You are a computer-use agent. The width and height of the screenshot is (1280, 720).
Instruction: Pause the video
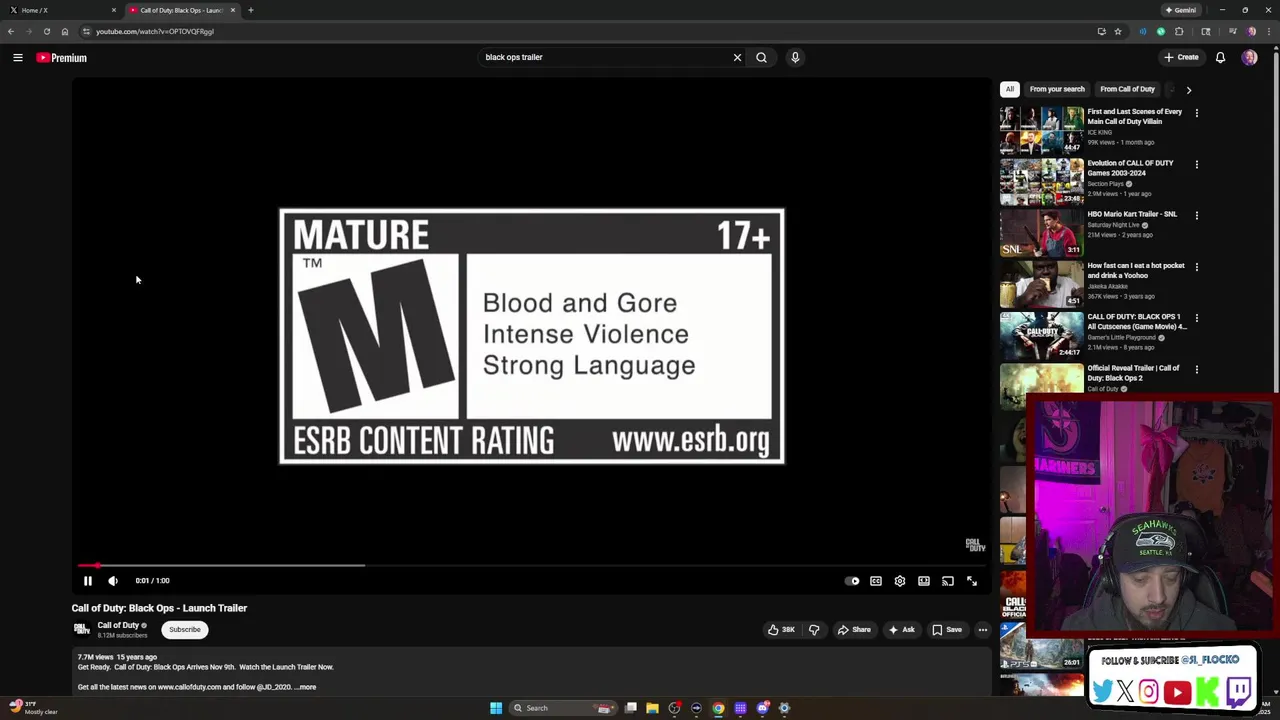click(x=87, y=581)
